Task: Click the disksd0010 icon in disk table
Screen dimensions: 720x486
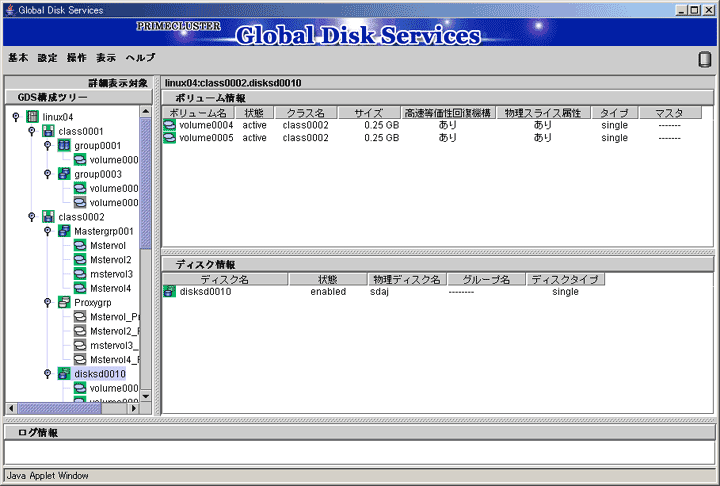Action: 169,291
